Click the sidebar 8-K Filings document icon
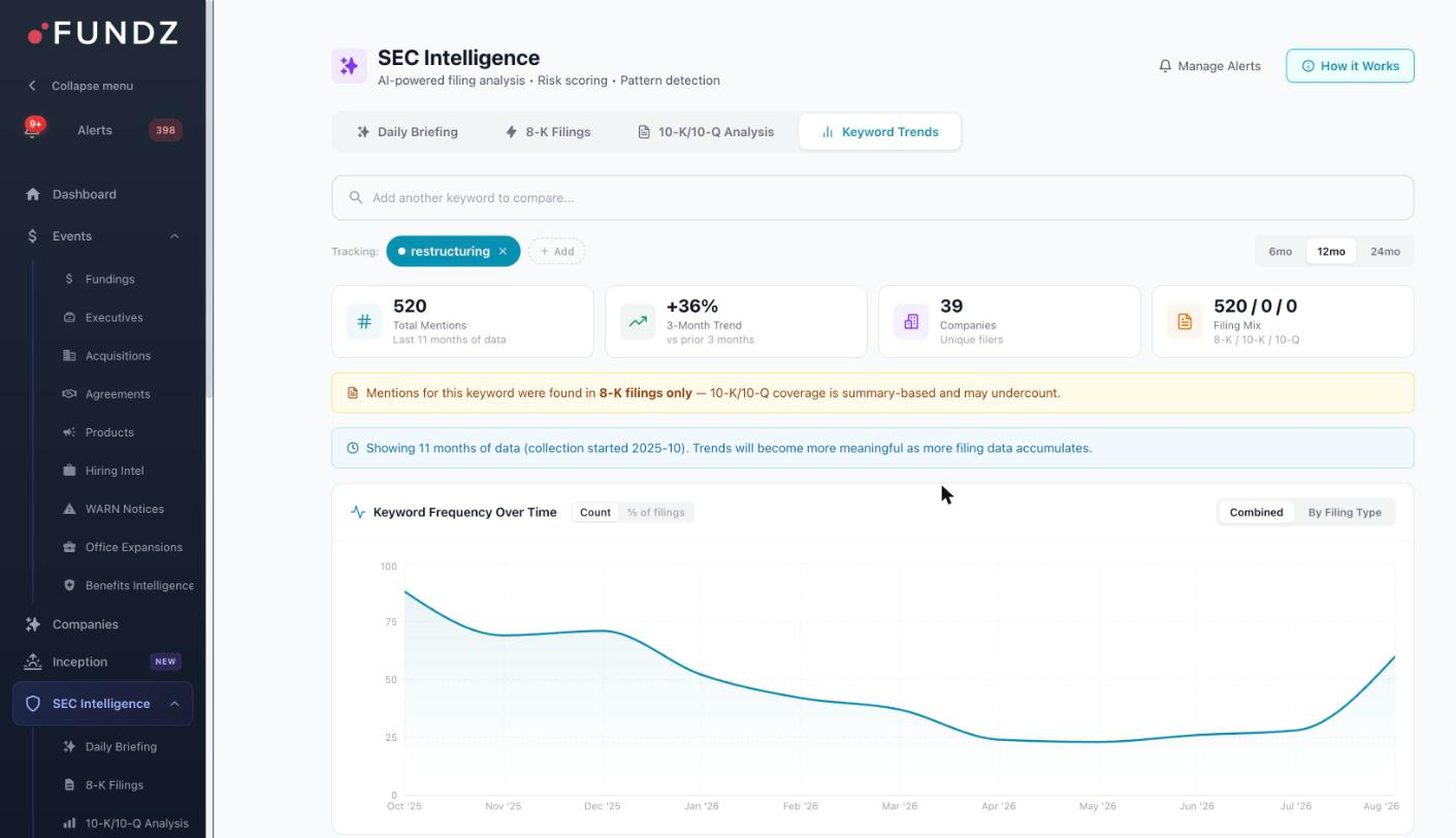Viewport: 1456px width, 838px height. click(x=69, y=785)
